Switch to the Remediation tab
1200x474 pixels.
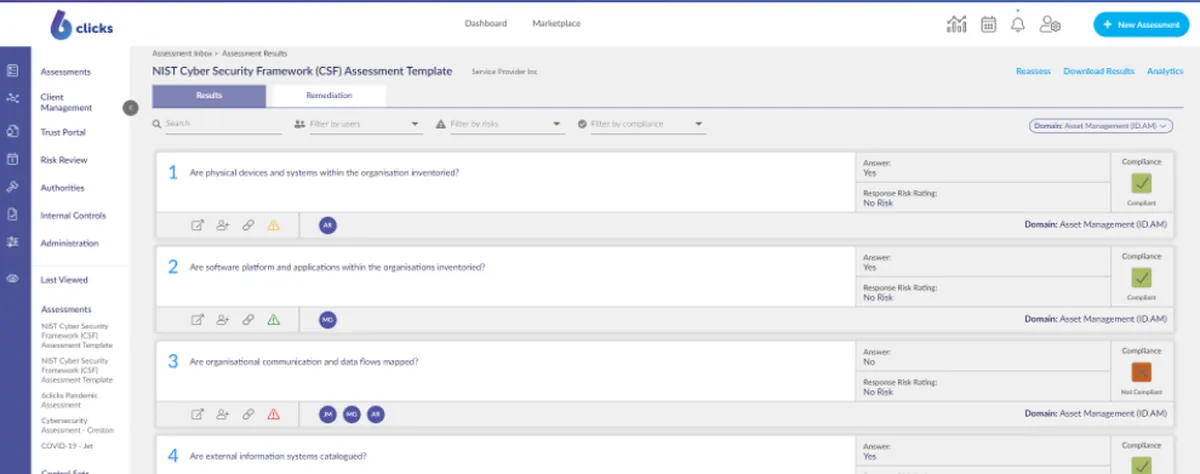pos(329,95)
